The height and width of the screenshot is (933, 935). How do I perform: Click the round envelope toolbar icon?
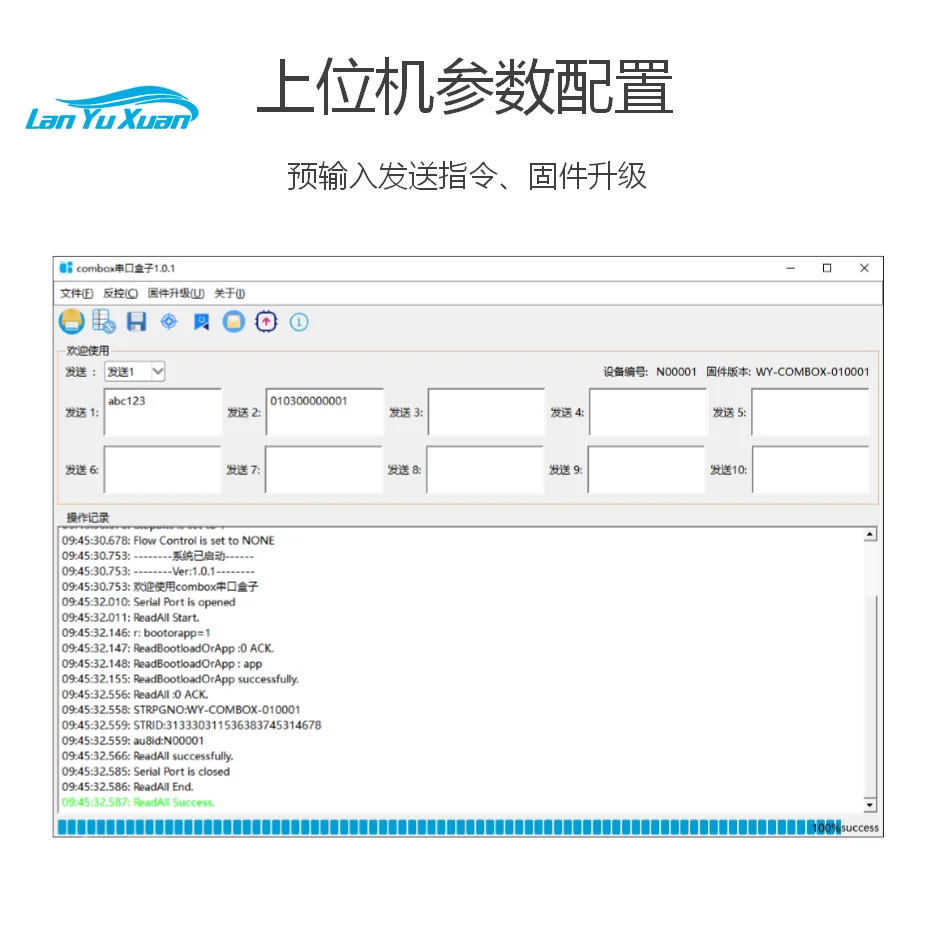point(234,322)
